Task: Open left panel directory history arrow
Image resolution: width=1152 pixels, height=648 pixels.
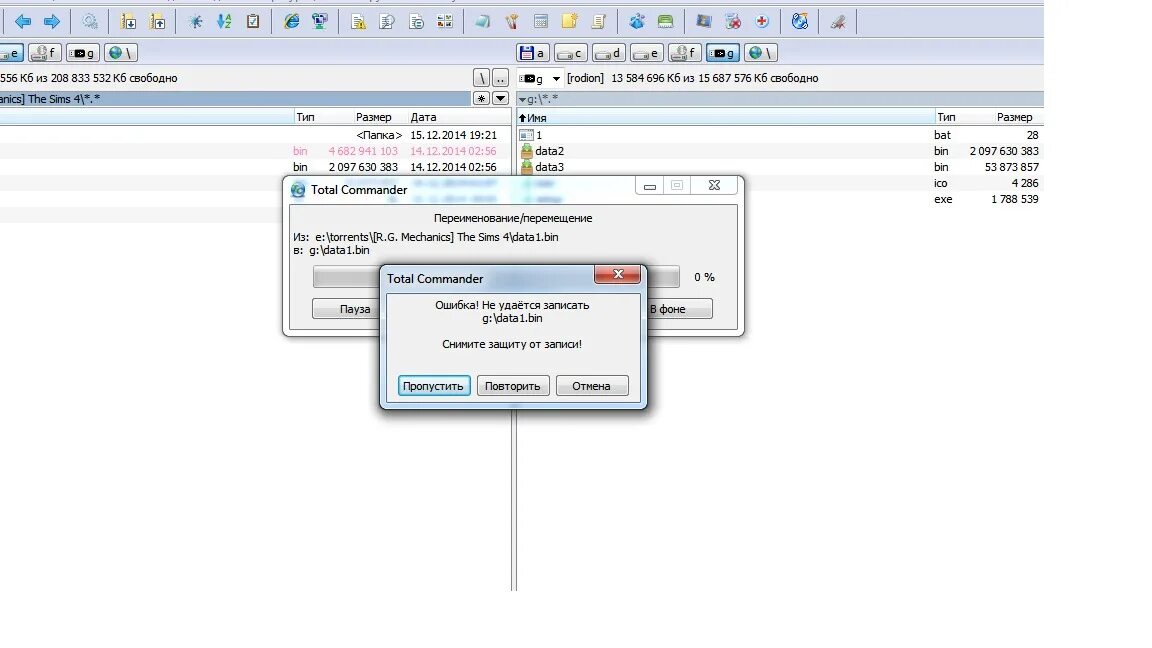Action: [500, 98]
